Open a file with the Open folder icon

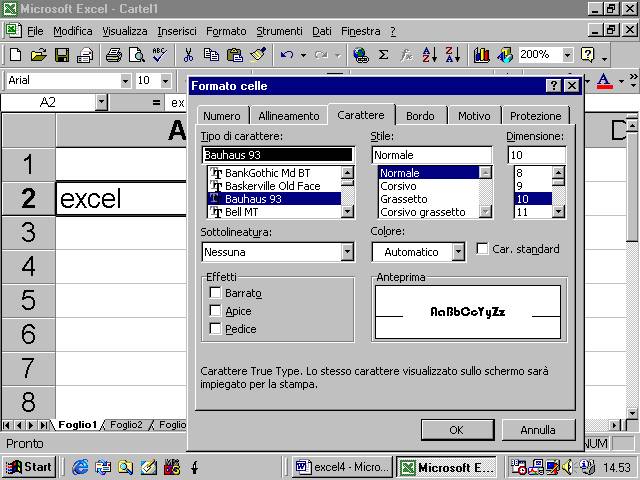coord(38,55)
